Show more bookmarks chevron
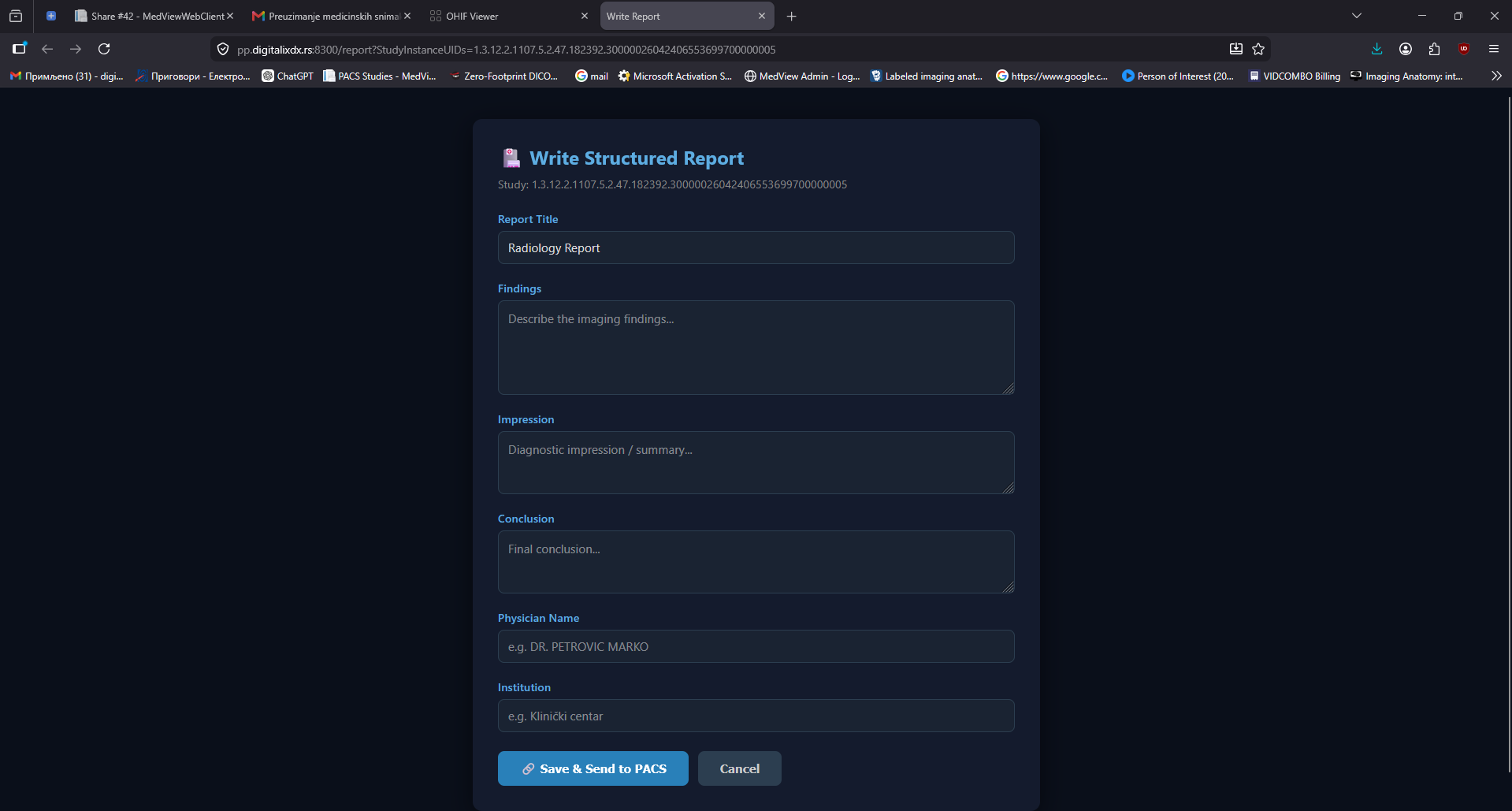1512x811 pixels. [x=1496, y=76]
